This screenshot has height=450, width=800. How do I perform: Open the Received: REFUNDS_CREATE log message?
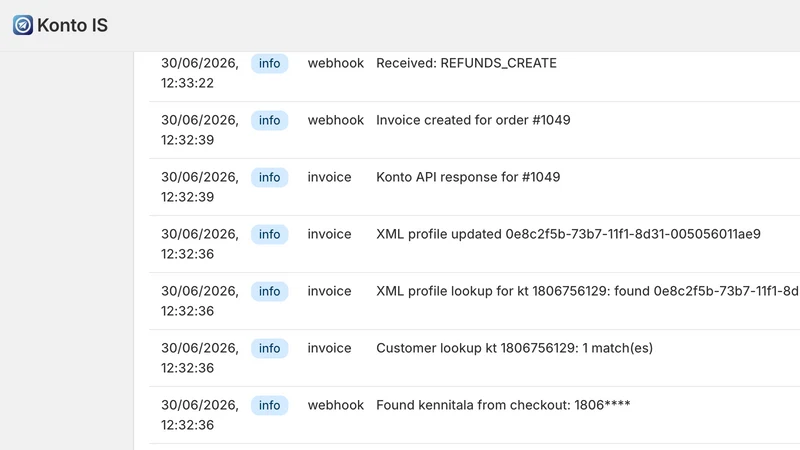pyautogui.click(x=466, y=63)
